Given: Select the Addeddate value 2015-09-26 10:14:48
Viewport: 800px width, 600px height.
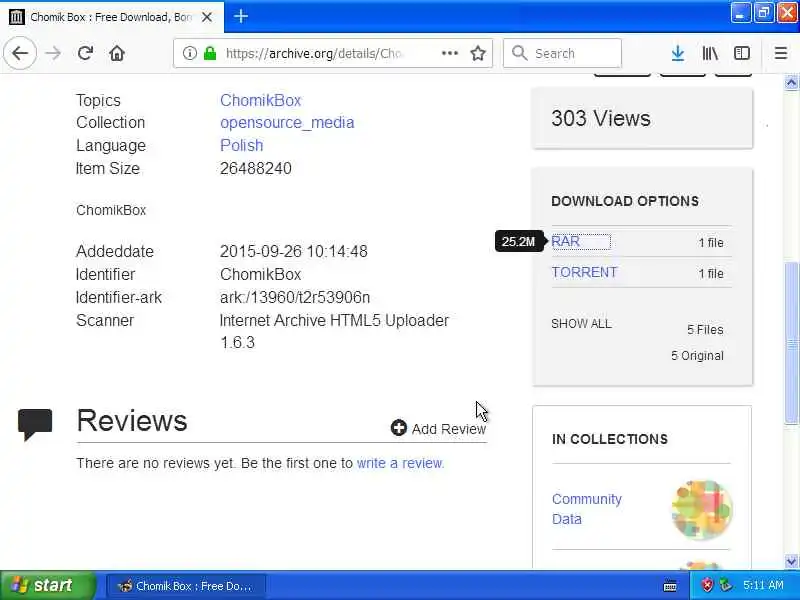Looking at the screenshot, I should [293, 252].
